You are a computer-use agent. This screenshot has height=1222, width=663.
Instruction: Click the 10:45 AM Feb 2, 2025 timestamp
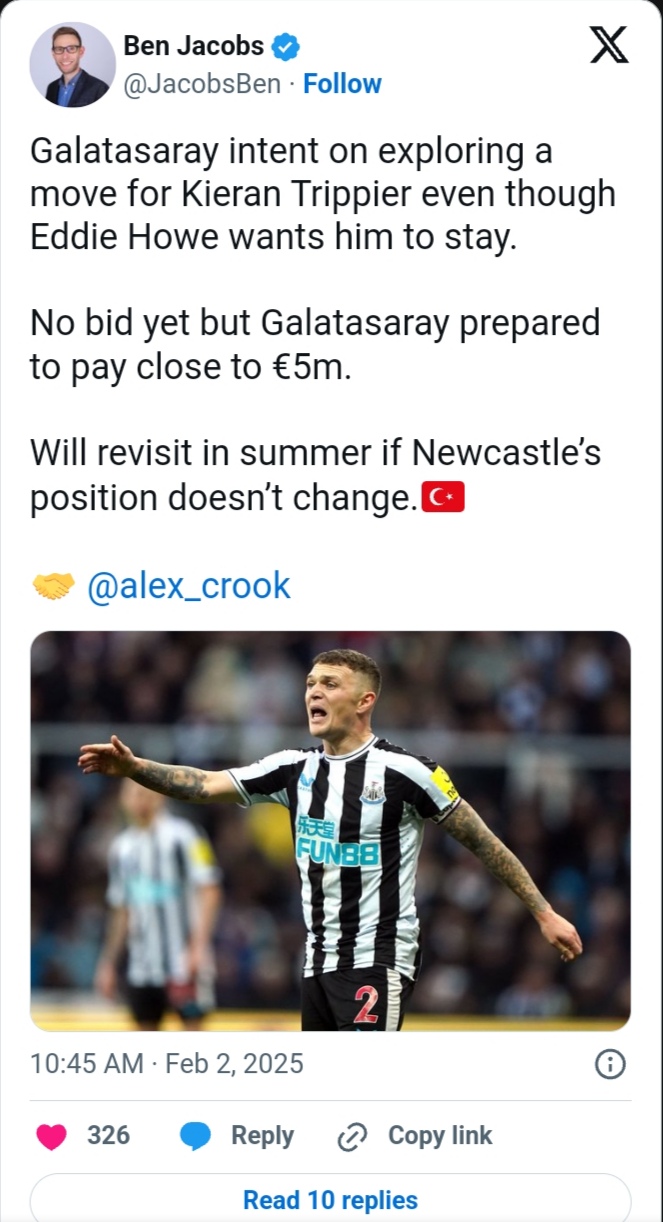click(167, 1063)
